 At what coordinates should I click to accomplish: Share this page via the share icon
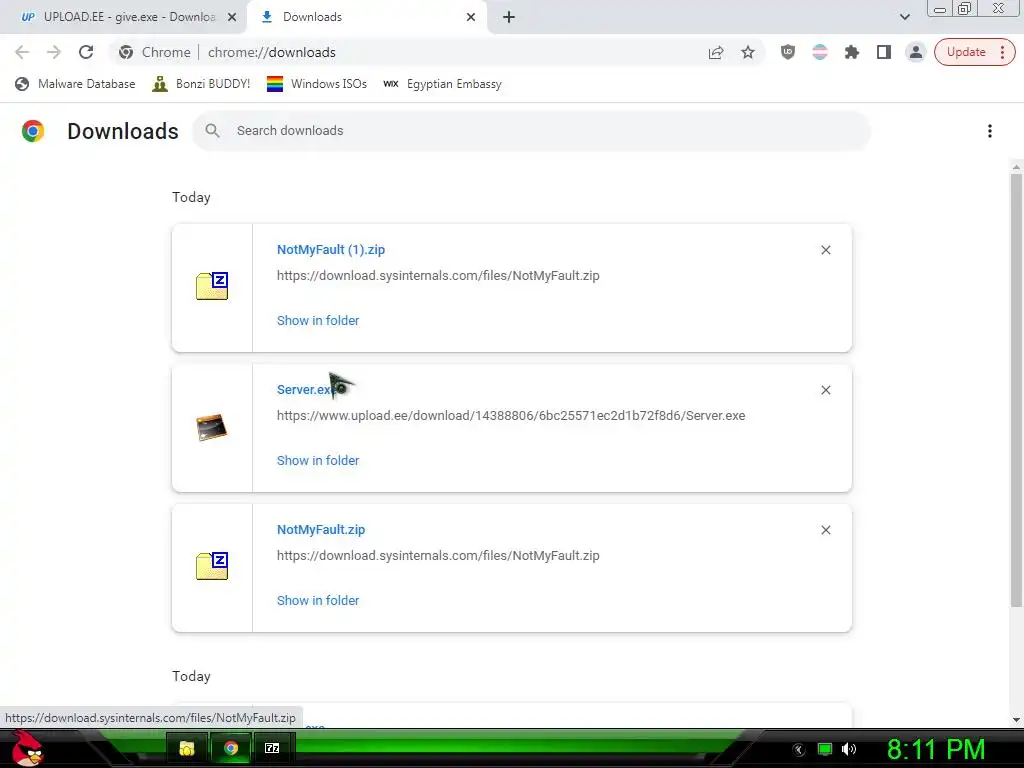coord(716,52)
